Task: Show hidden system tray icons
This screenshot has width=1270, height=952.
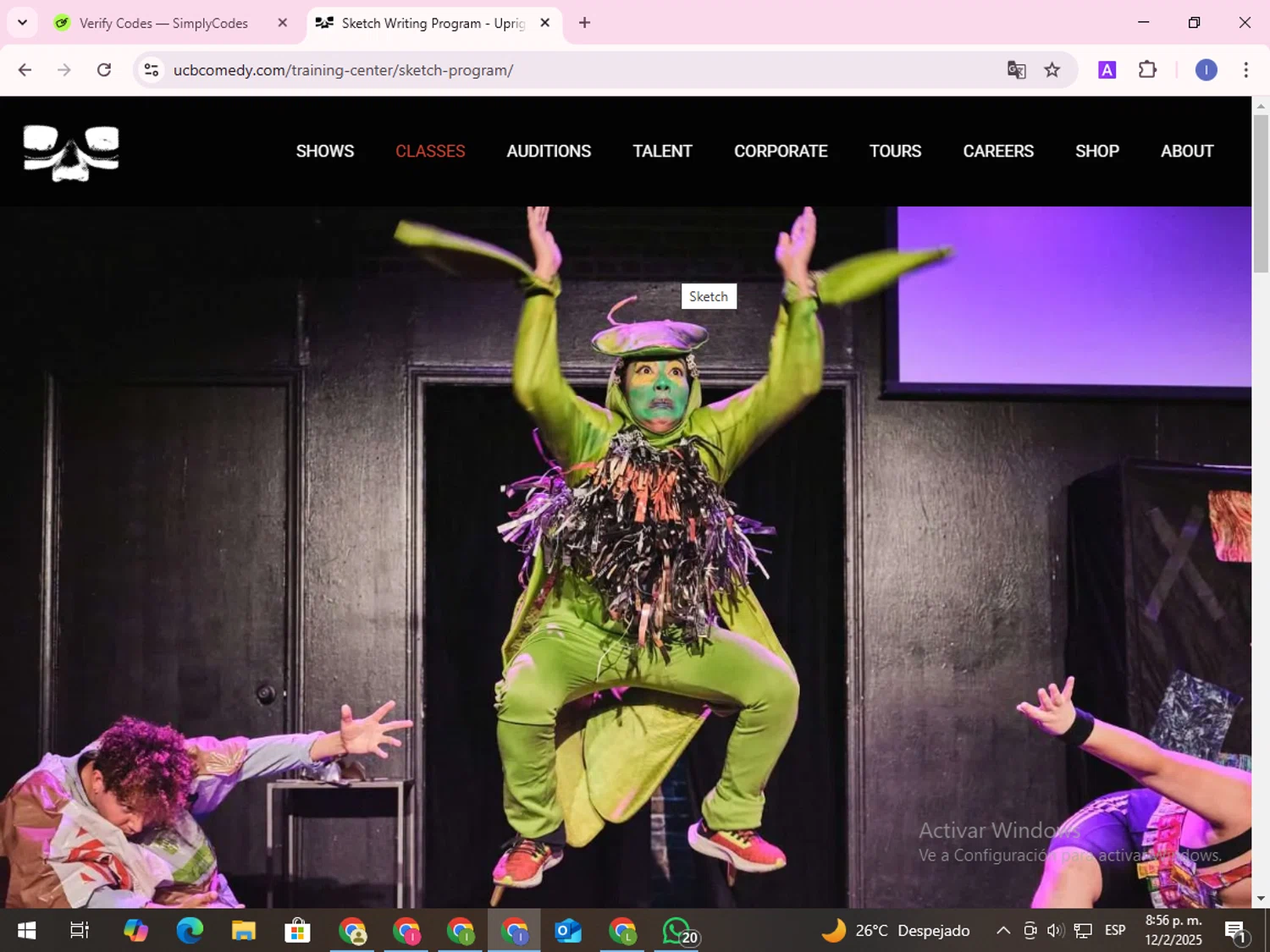Action: (x=1003, y=931)
